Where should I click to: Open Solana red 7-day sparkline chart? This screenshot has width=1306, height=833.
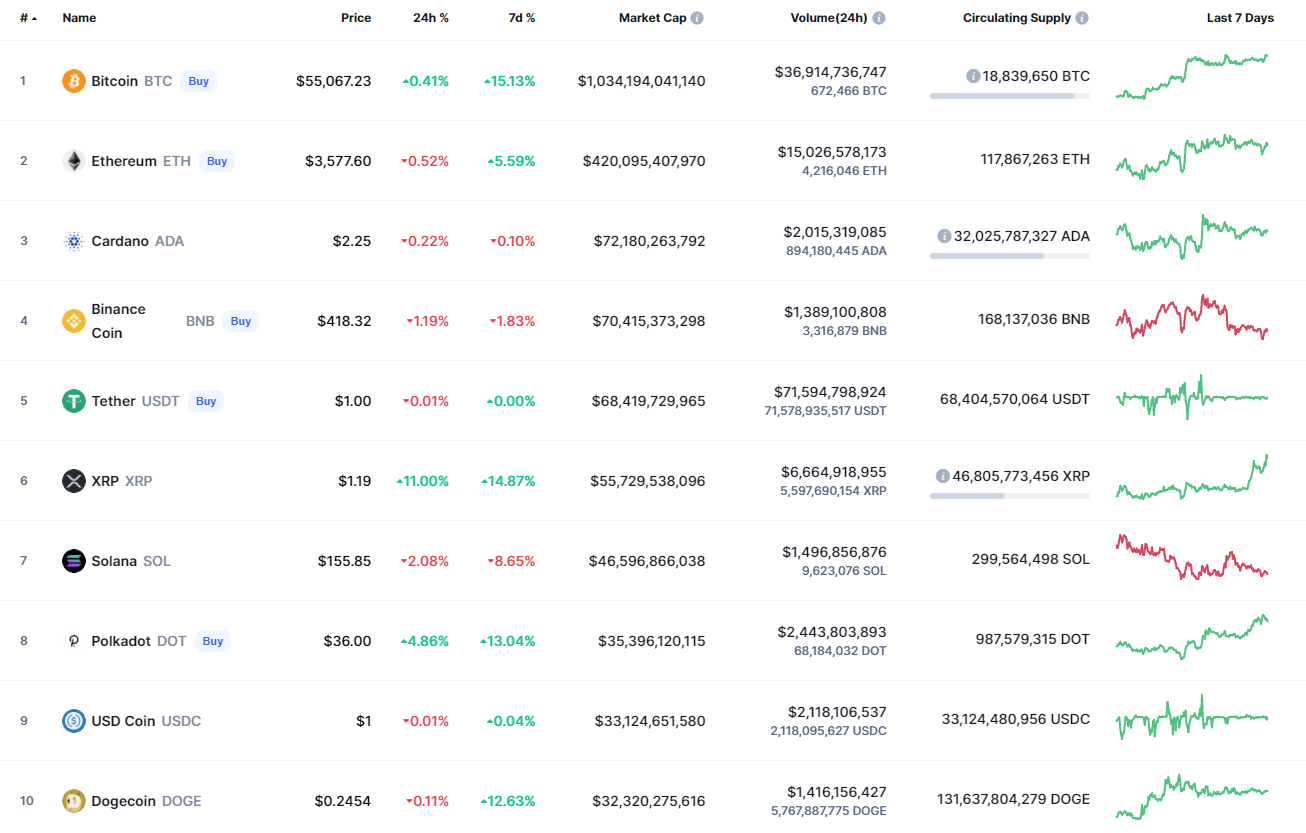pyautogui.click(x=1192, y=558)
